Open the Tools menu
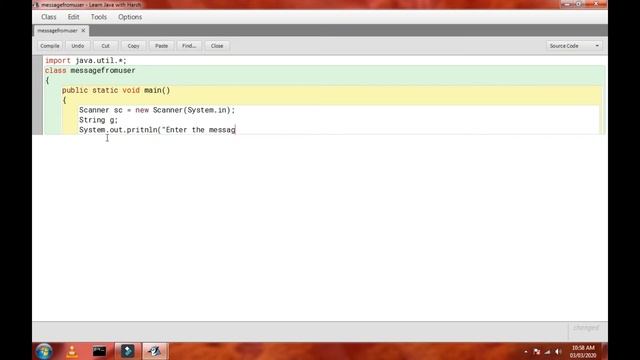Image resolution: width=640 pixels, height=360 pixels. pos(99,17)
